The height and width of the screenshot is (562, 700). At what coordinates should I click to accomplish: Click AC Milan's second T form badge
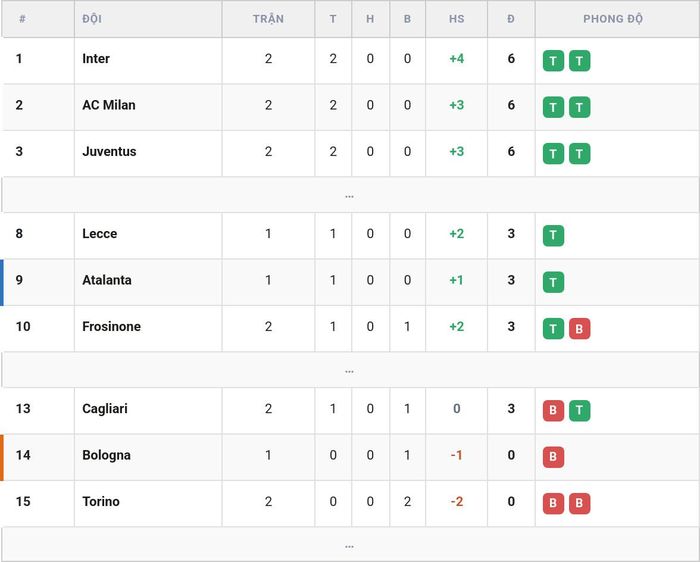(x=579, y=107)
